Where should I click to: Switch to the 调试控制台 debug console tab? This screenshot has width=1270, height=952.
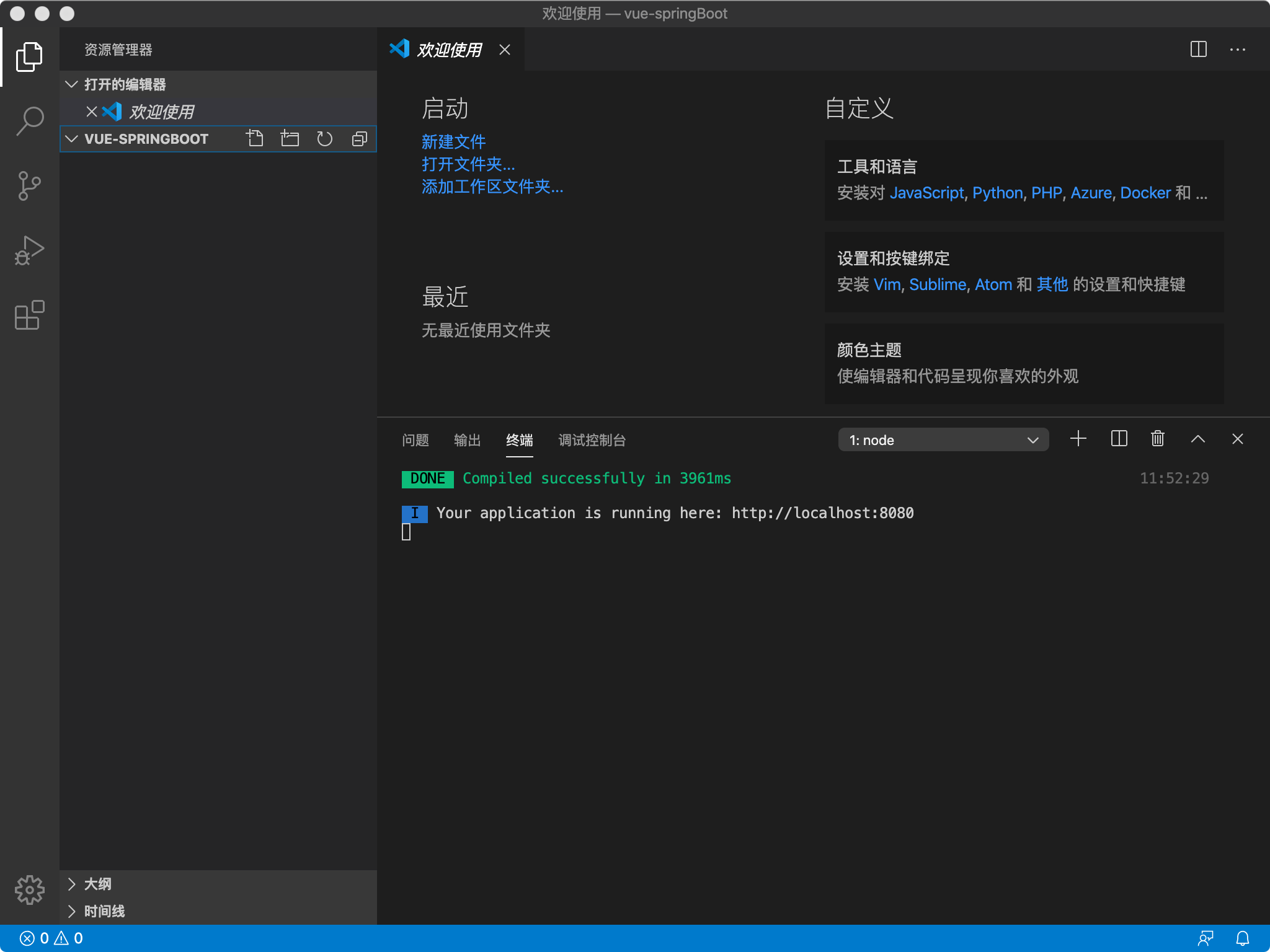(592, 440)
